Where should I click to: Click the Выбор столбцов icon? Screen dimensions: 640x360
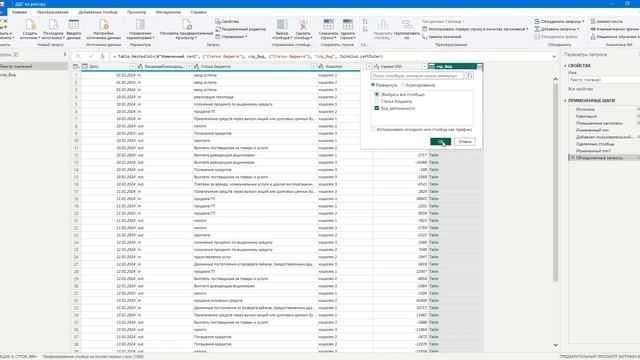click(282, 24)
